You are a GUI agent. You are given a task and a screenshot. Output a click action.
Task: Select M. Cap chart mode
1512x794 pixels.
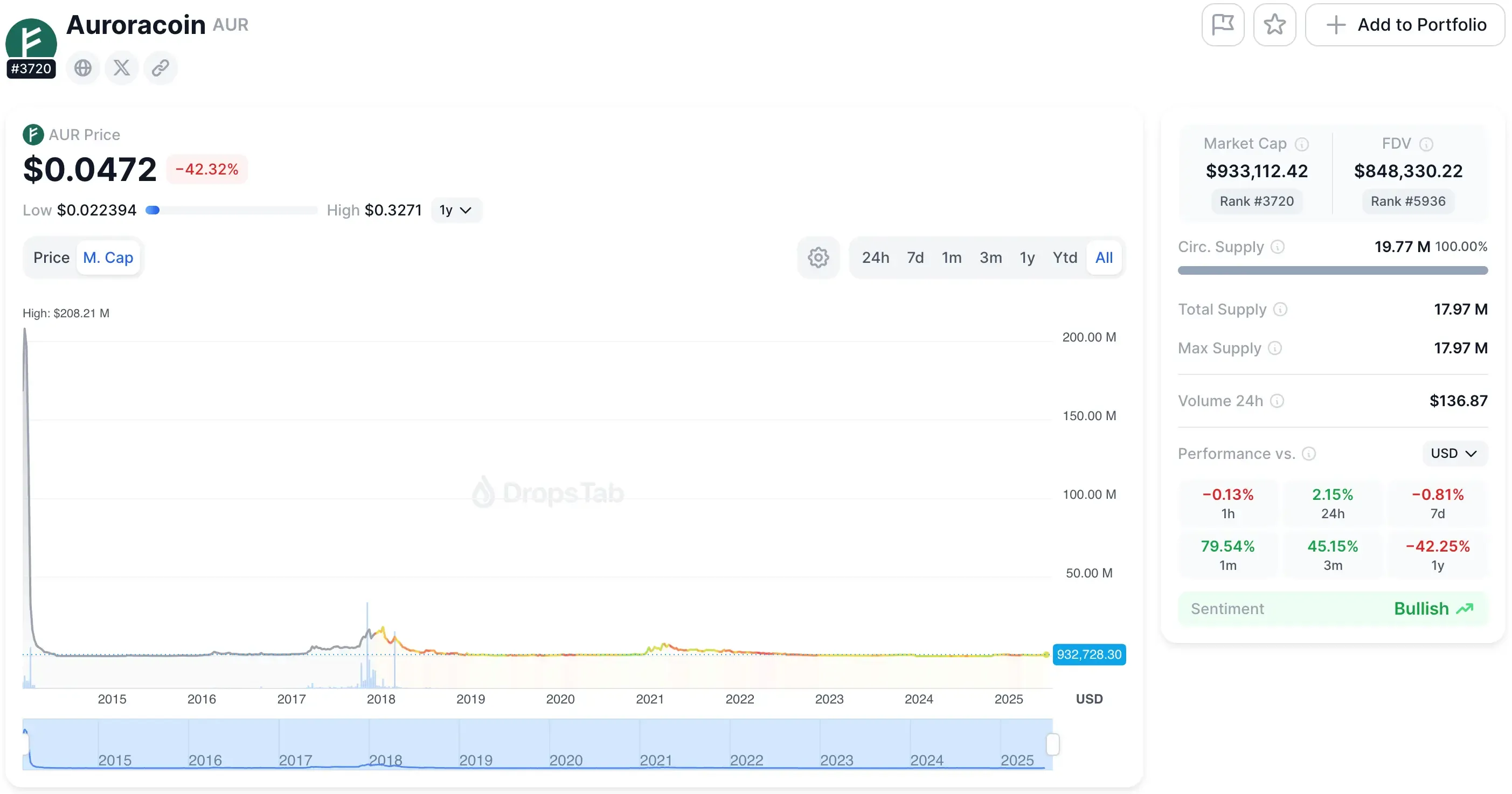click(x=108, y=257)
